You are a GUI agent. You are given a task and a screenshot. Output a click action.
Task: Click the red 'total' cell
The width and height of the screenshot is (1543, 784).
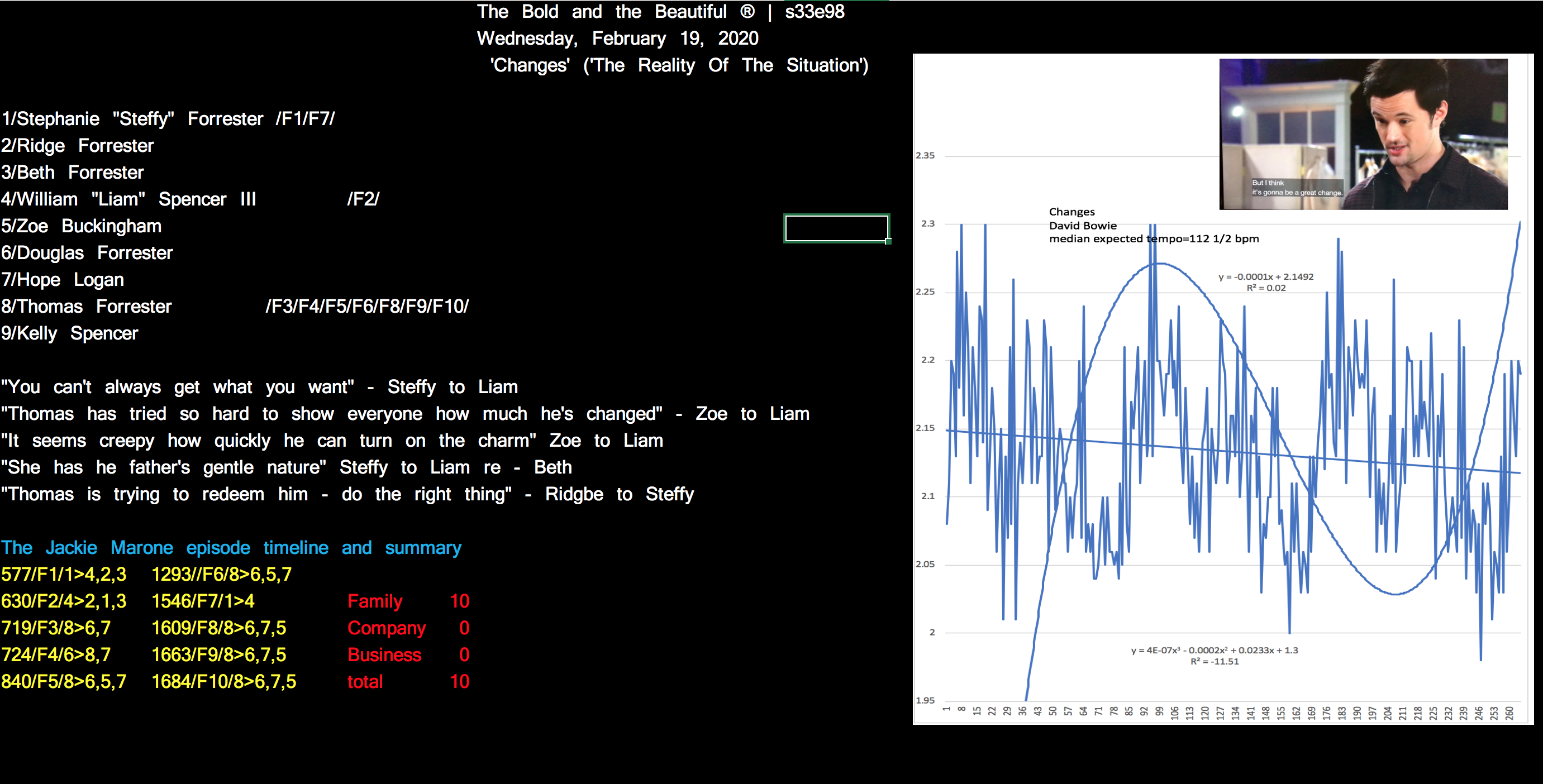[x=365, y=682]
